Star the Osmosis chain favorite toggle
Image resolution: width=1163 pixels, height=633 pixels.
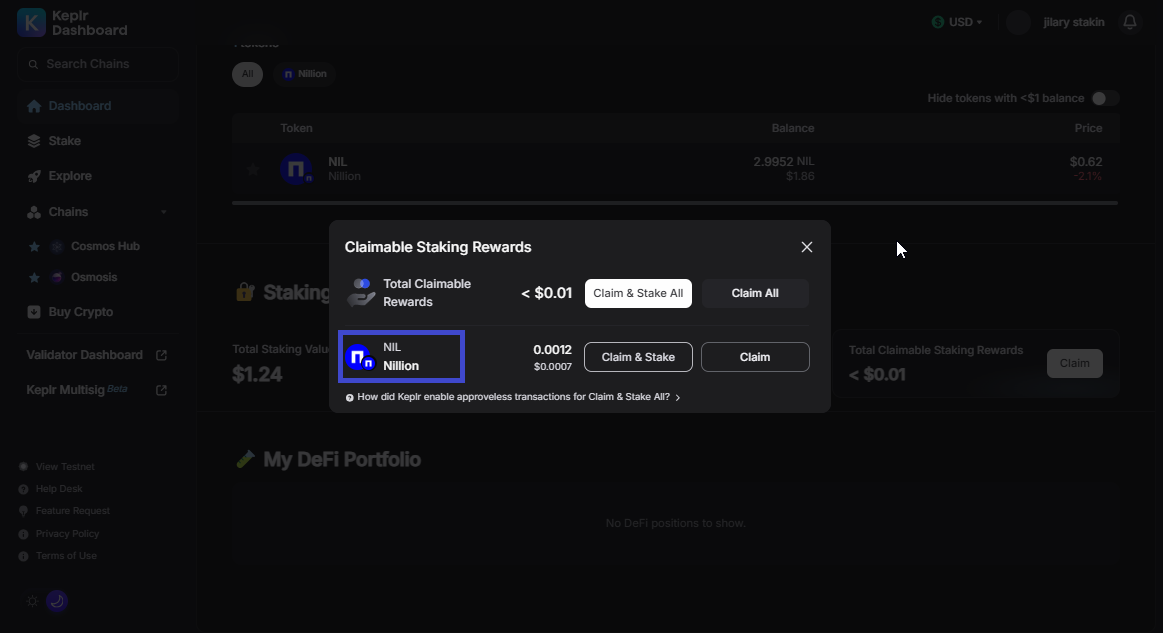click(33, 277)
